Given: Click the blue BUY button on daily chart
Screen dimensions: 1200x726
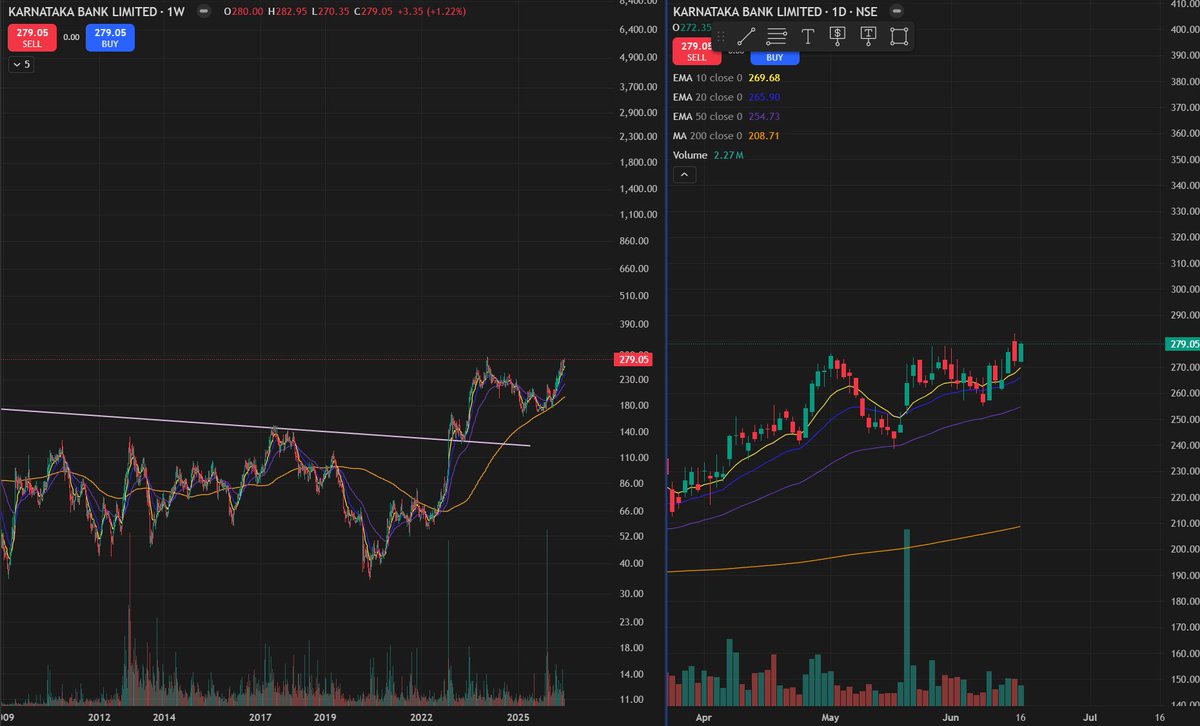Looking at the screenshot, I should pyautogui.click(x=774, y=56).
